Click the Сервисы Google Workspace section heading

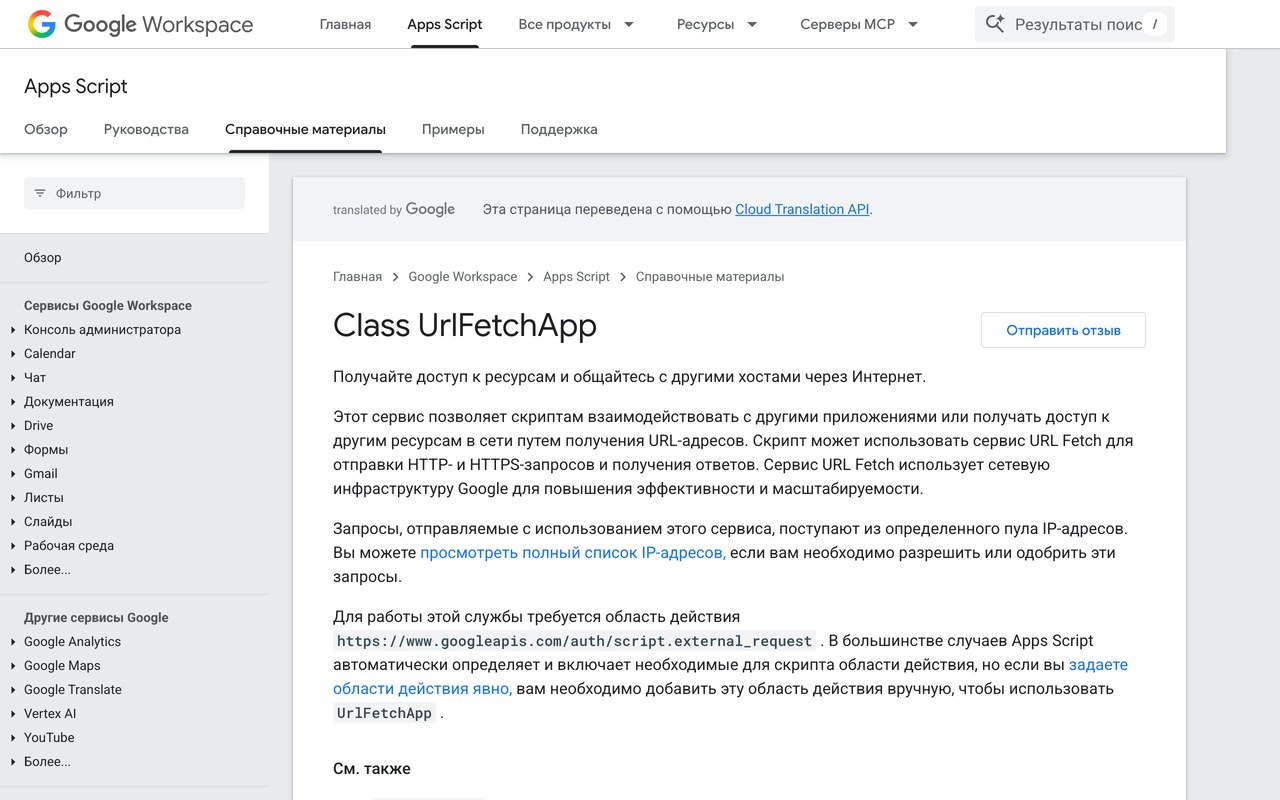[x=108, y=306]
